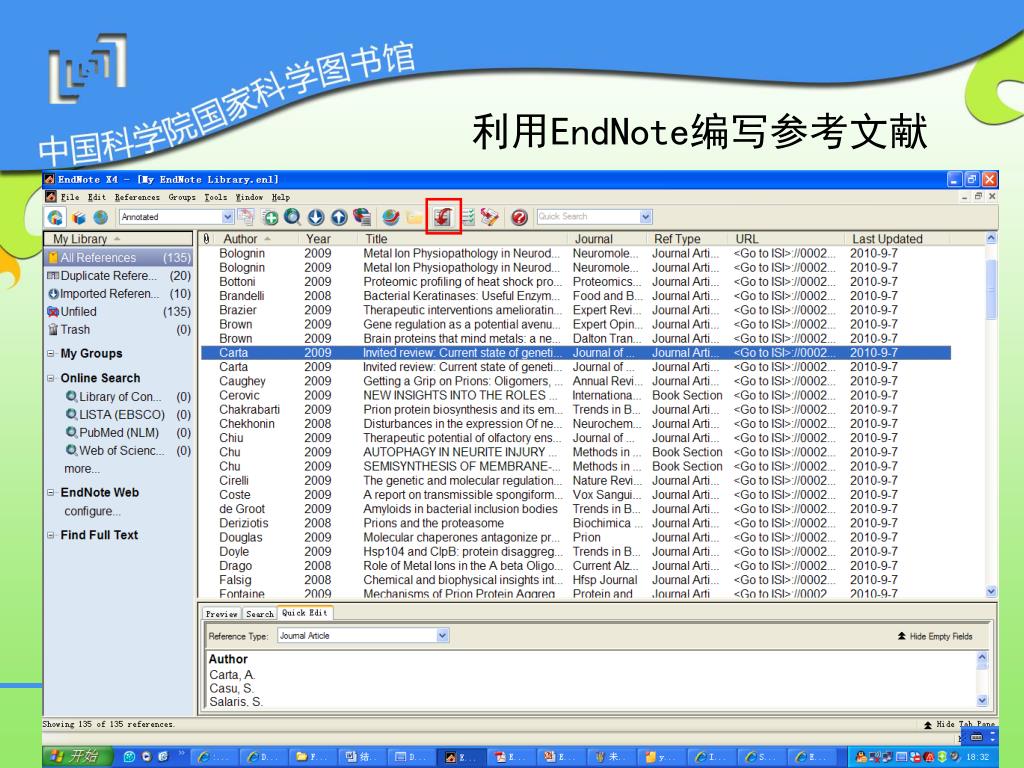The image size is (1024, 768).
Task: Collapse the My Groups section
Action: click(51, 353)
